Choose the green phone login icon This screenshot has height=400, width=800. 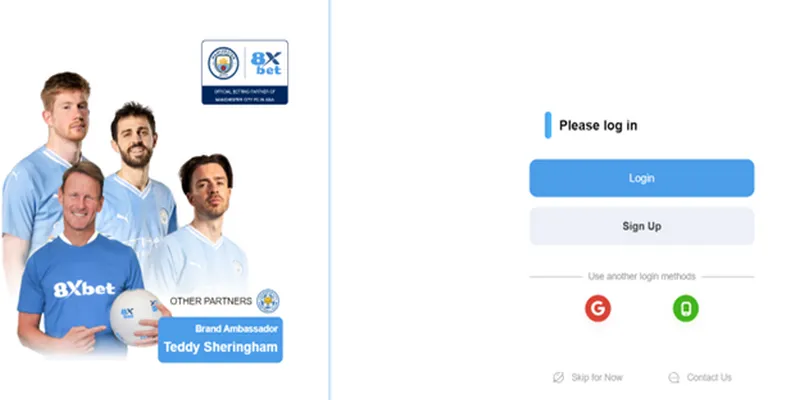click(x=686, y=309)
